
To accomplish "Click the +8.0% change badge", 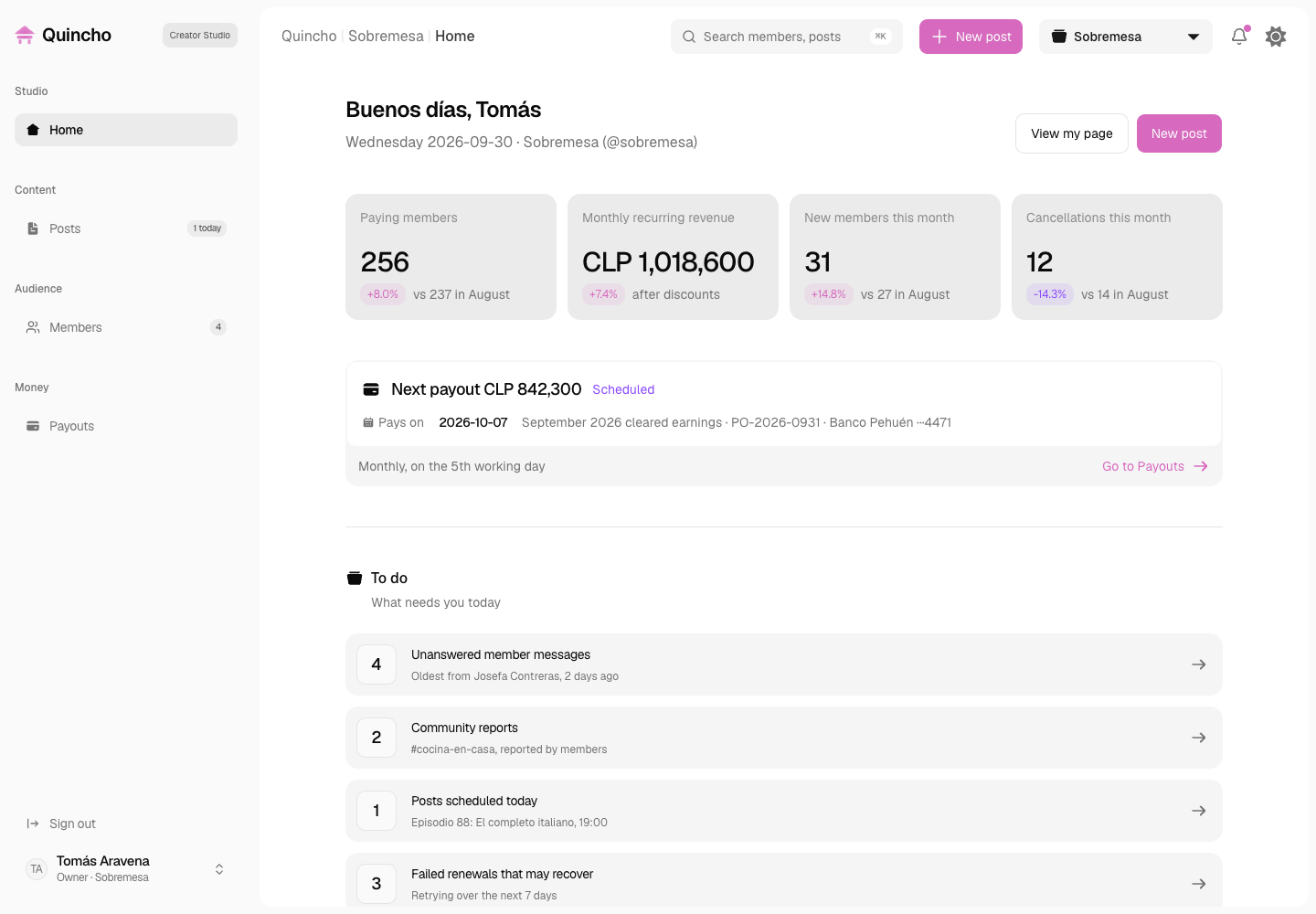I will click(x=383, y=294).
